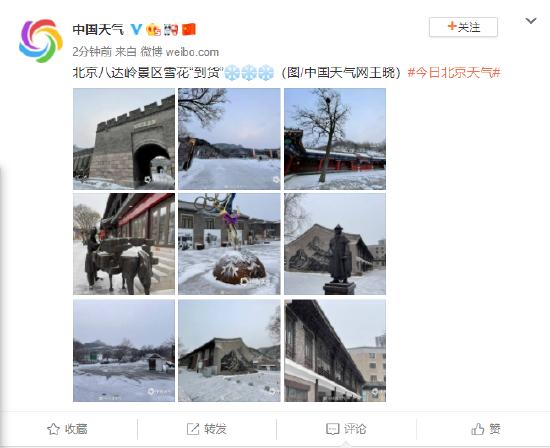Image resolution: width=550 pixels, height=448 pixels.
Task: Open hashtag #今日北京天气#
Action: pyautogui.click(x=454, y=73)
